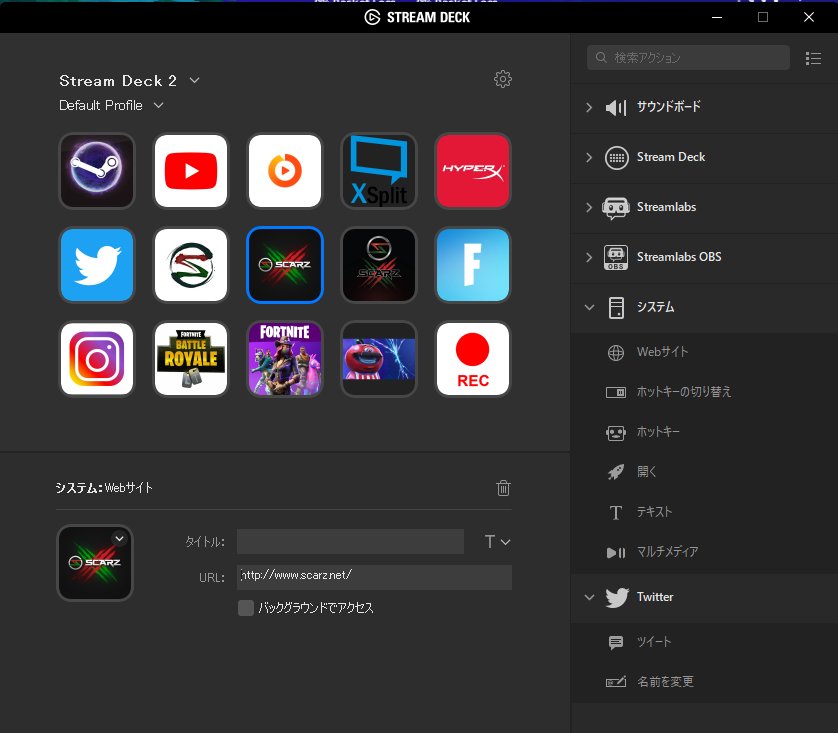Click the orange play-circle key
The image size is (838, 733).
(285, 170)
